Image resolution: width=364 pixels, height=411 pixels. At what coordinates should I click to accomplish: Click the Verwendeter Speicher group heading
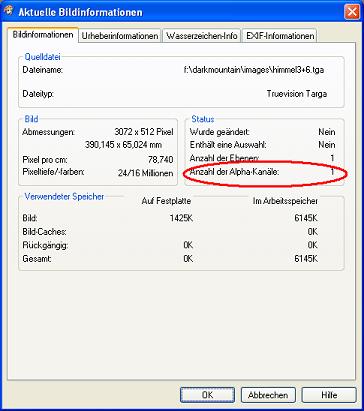pos(64,197)
